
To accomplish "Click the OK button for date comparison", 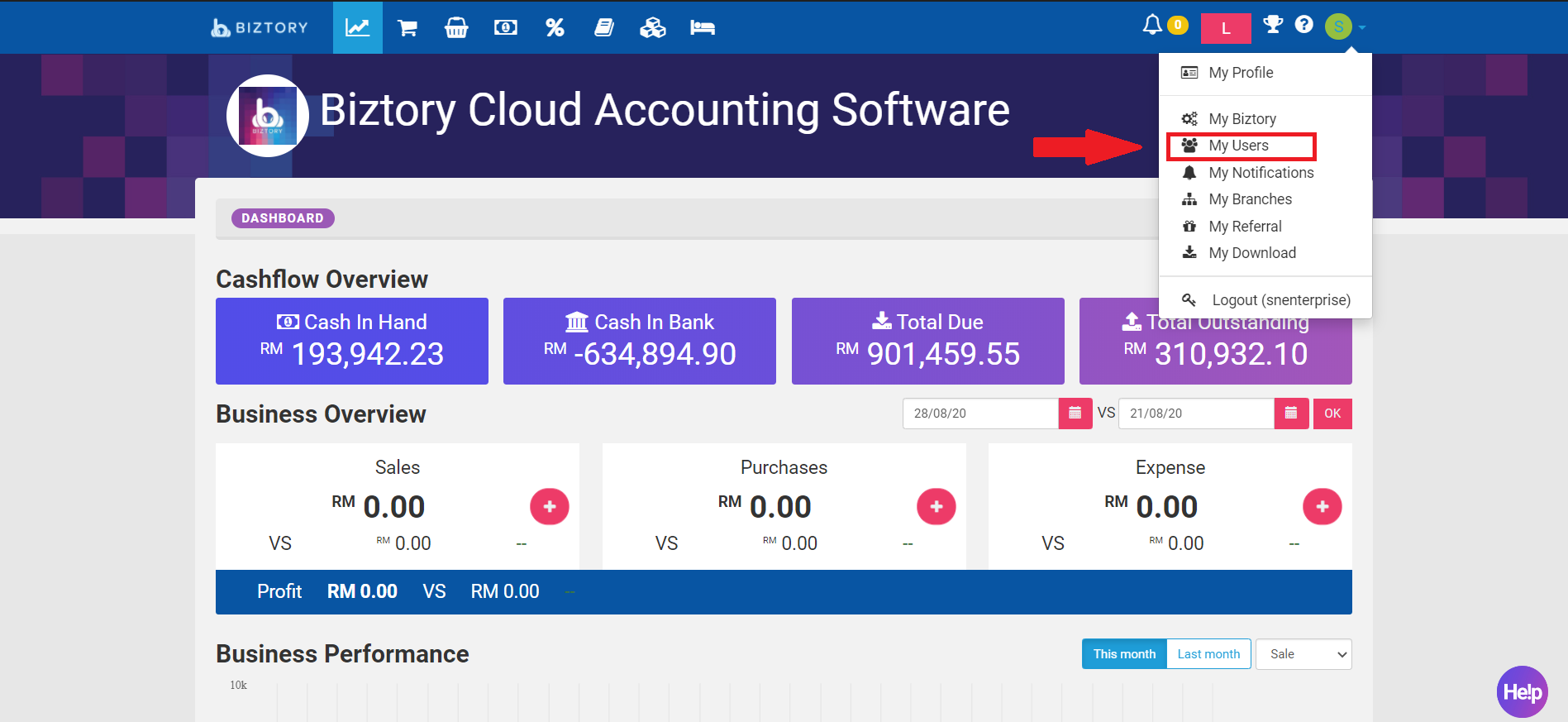I will coord(1332,414).
